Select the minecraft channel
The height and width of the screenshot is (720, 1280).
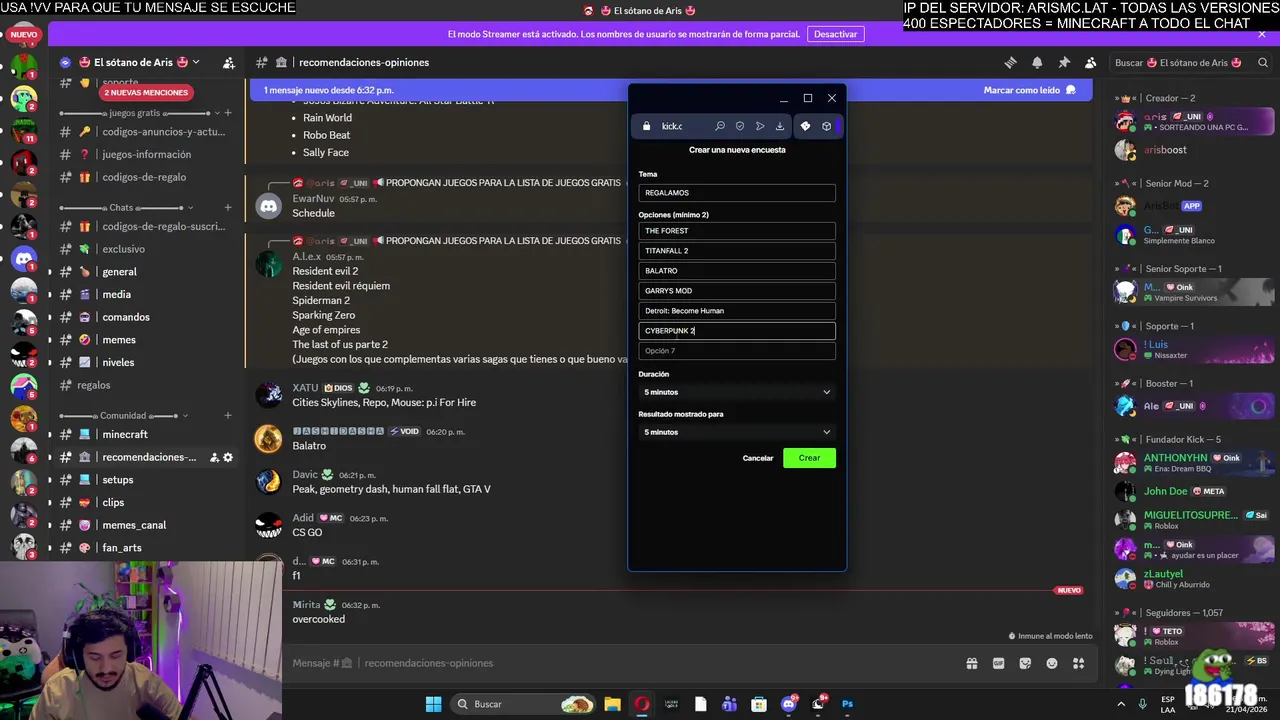[145, 434]
